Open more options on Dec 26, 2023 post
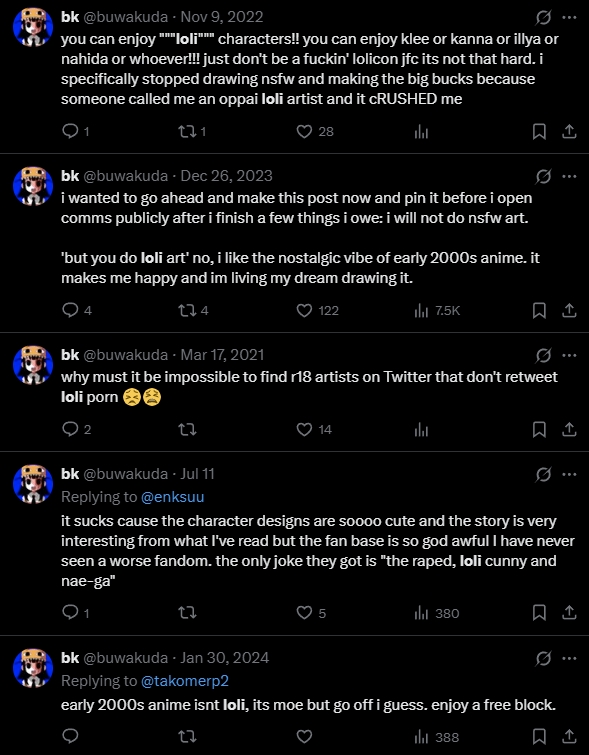The width and height of the screenshot is (589, 755). point(569,176)
